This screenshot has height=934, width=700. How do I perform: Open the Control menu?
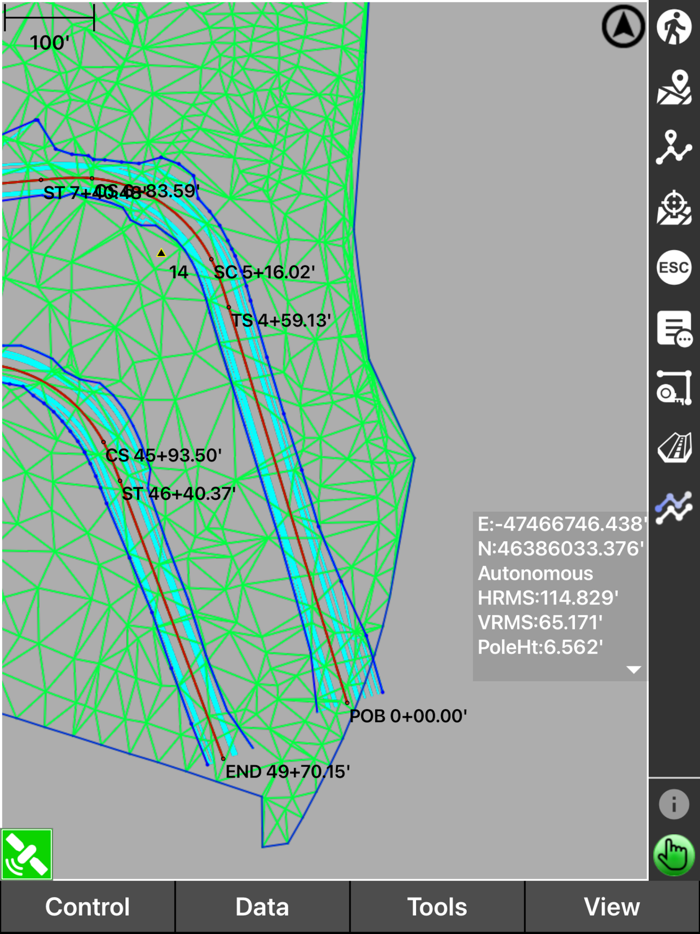[x=88, y=907]
